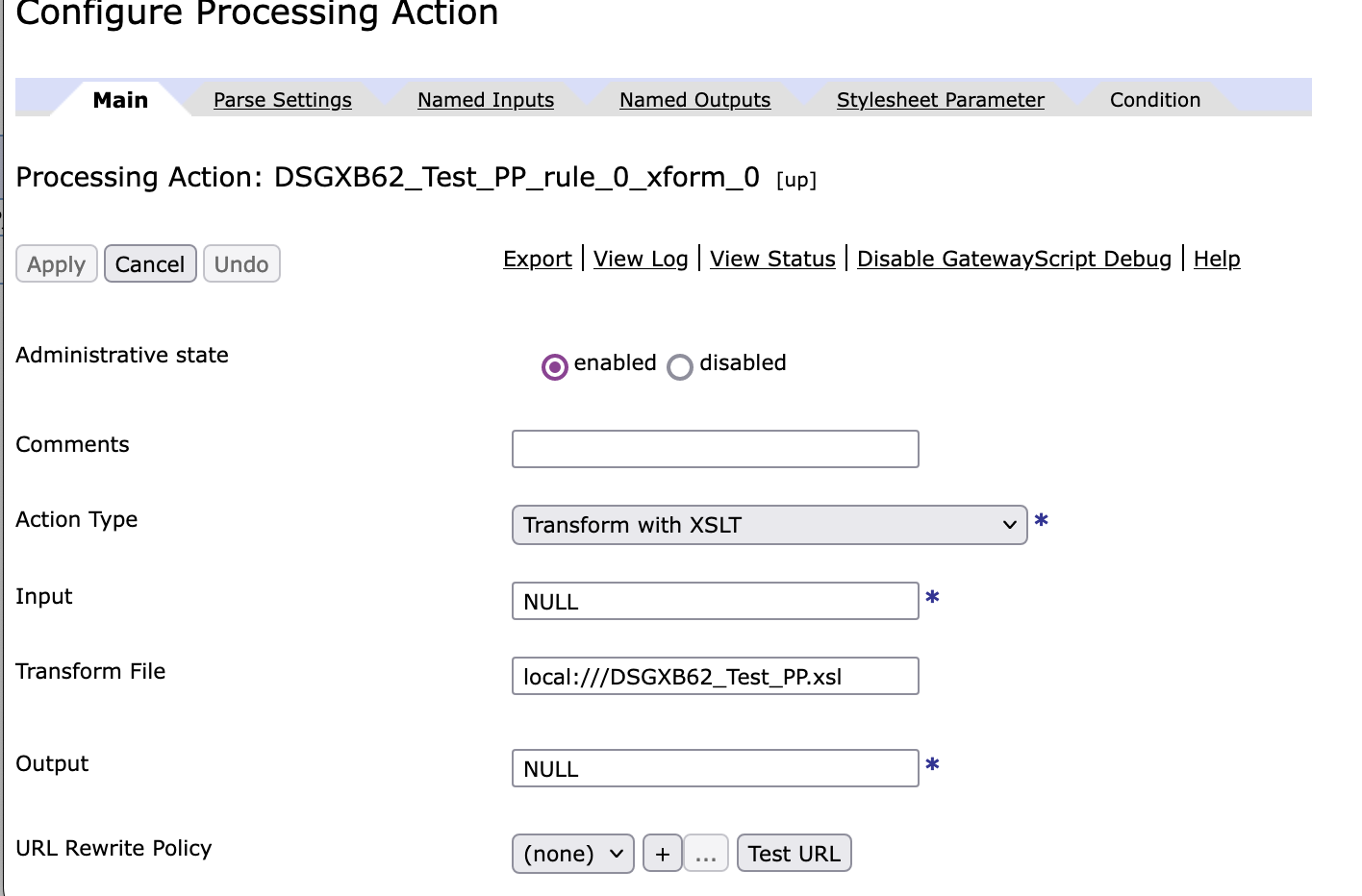The image size is (1362, 896).
Task: Click the Apply button
Action: [57, 263]
